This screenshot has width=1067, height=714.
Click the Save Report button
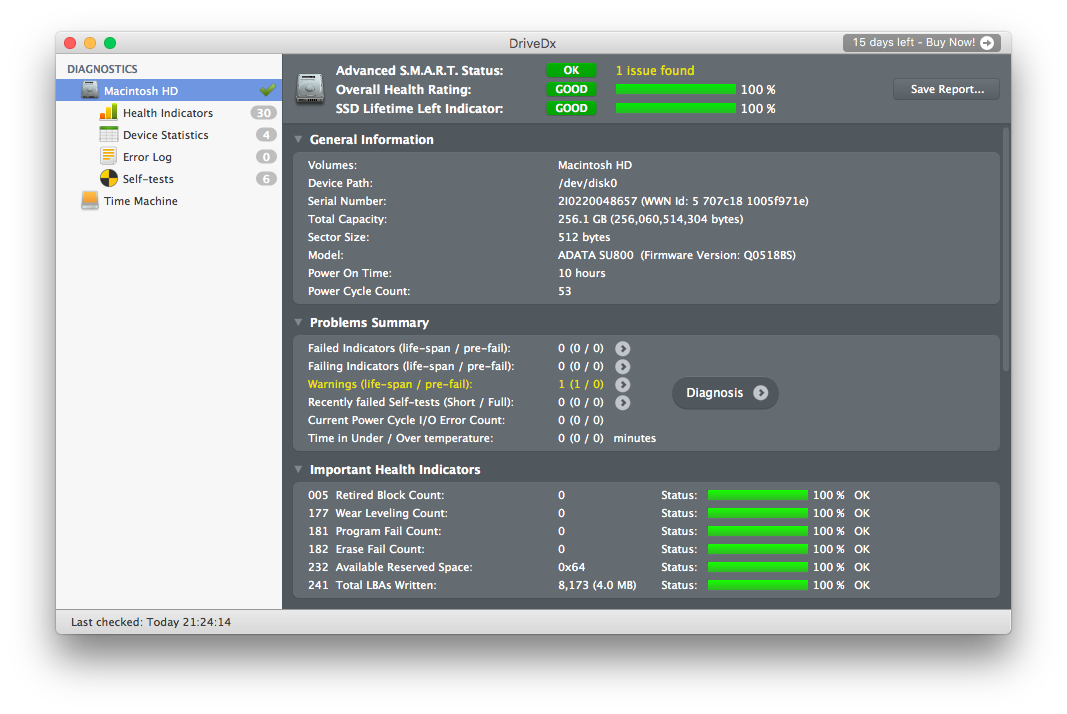coord(947,89)
